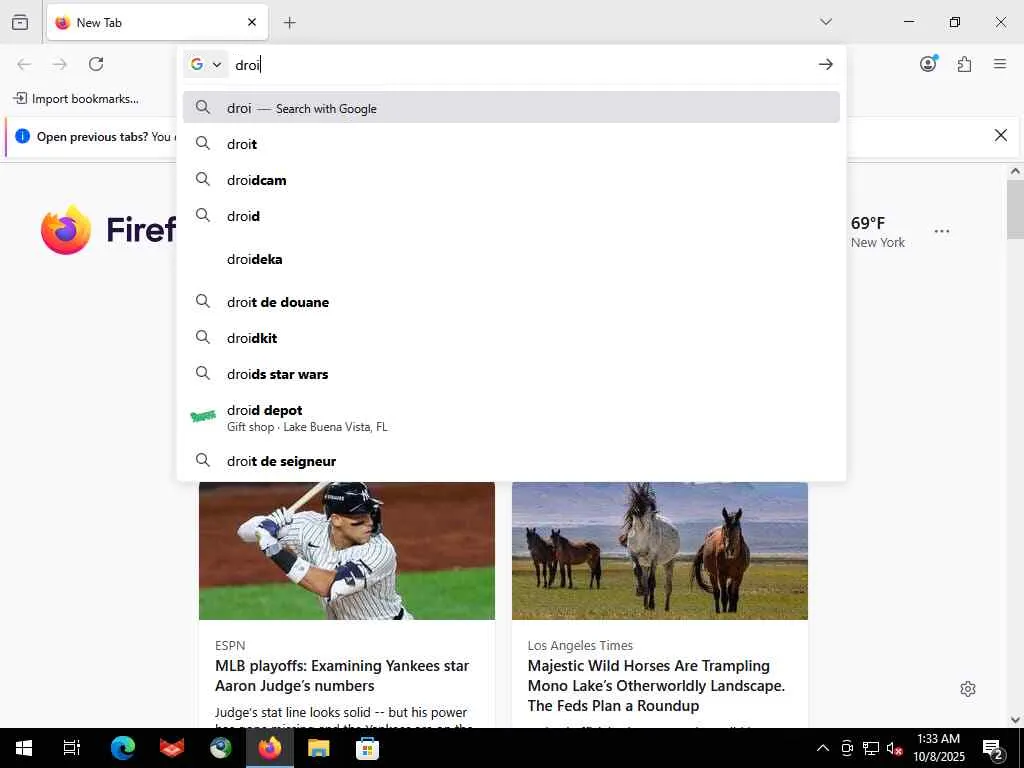Click the scrollbar down arrow
1024x768 pixels.
click(x=1015, y=720)
